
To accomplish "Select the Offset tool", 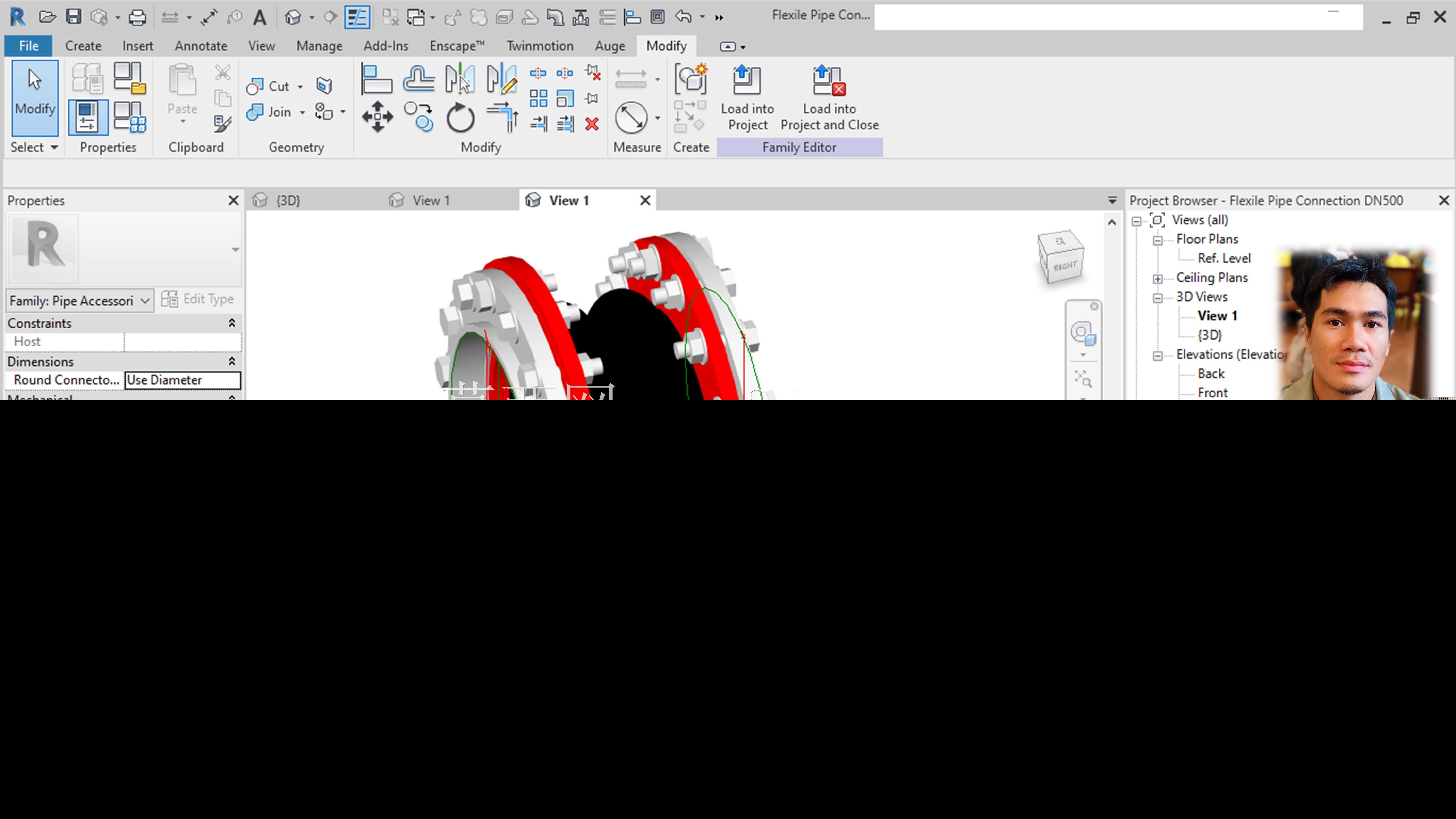I will pyautogui.click(x=419, y=79).
